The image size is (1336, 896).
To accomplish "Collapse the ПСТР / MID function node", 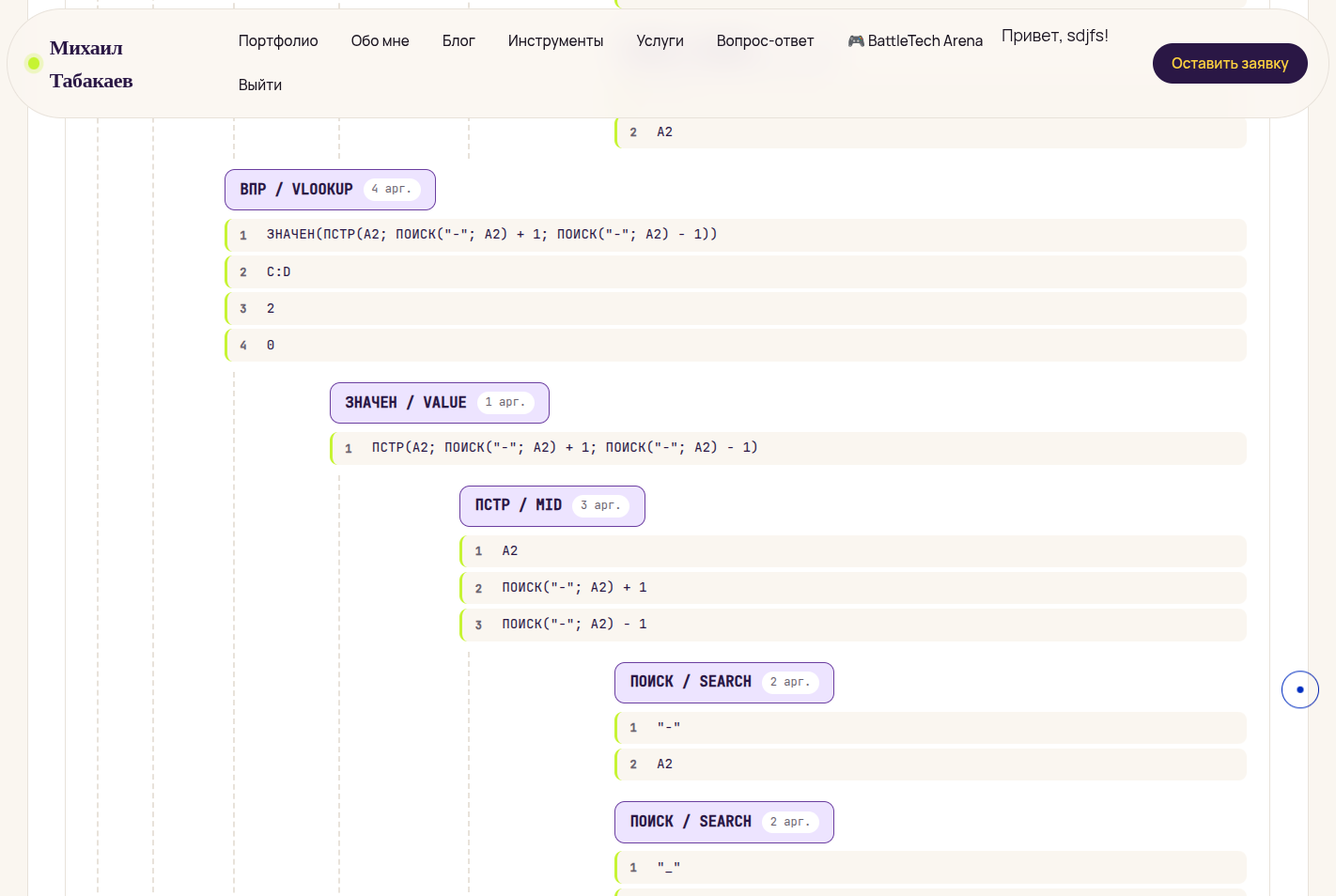I will coord(551,506).
